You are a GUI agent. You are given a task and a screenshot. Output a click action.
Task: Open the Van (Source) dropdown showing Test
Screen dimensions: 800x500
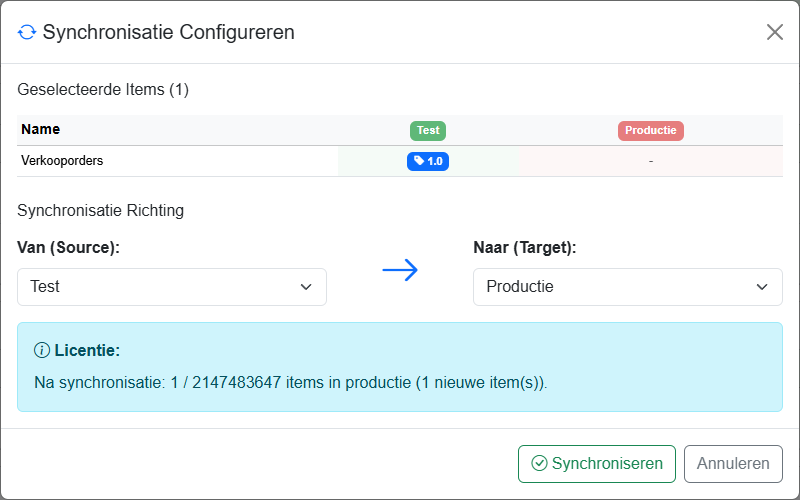(172, 287)
